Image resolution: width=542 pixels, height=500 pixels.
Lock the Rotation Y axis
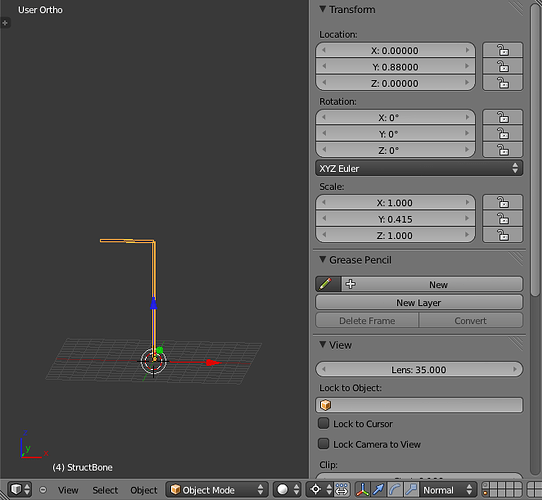pyautogui.click(x=503, y=133)
